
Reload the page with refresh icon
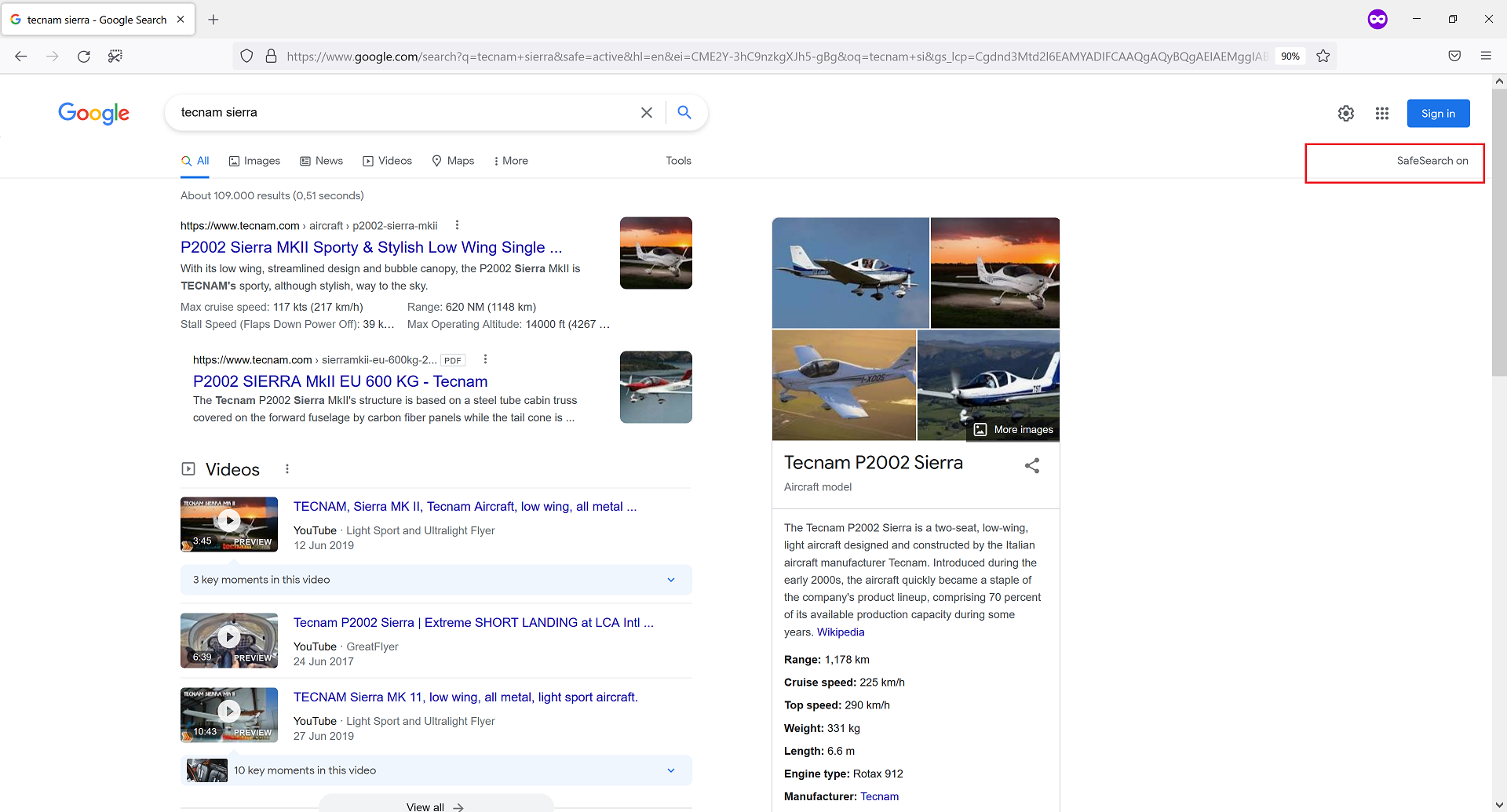(x=84, y=56)
